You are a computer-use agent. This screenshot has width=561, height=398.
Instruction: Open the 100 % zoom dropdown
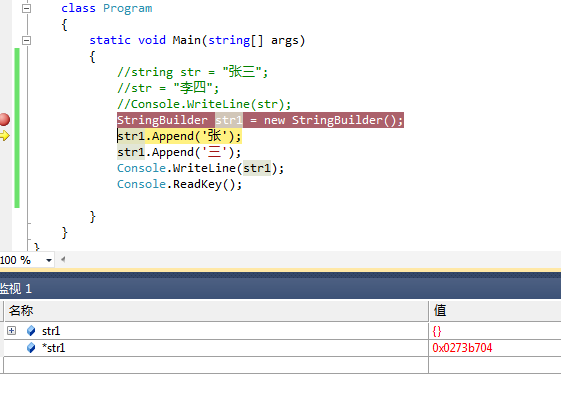coord(49,260)
